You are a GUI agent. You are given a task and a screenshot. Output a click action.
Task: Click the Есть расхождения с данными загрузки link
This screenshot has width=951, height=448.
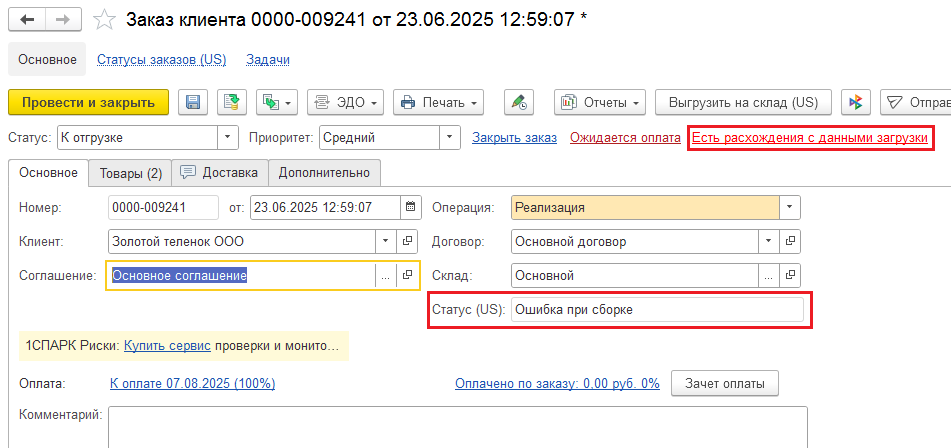click(x=810, y=137)
